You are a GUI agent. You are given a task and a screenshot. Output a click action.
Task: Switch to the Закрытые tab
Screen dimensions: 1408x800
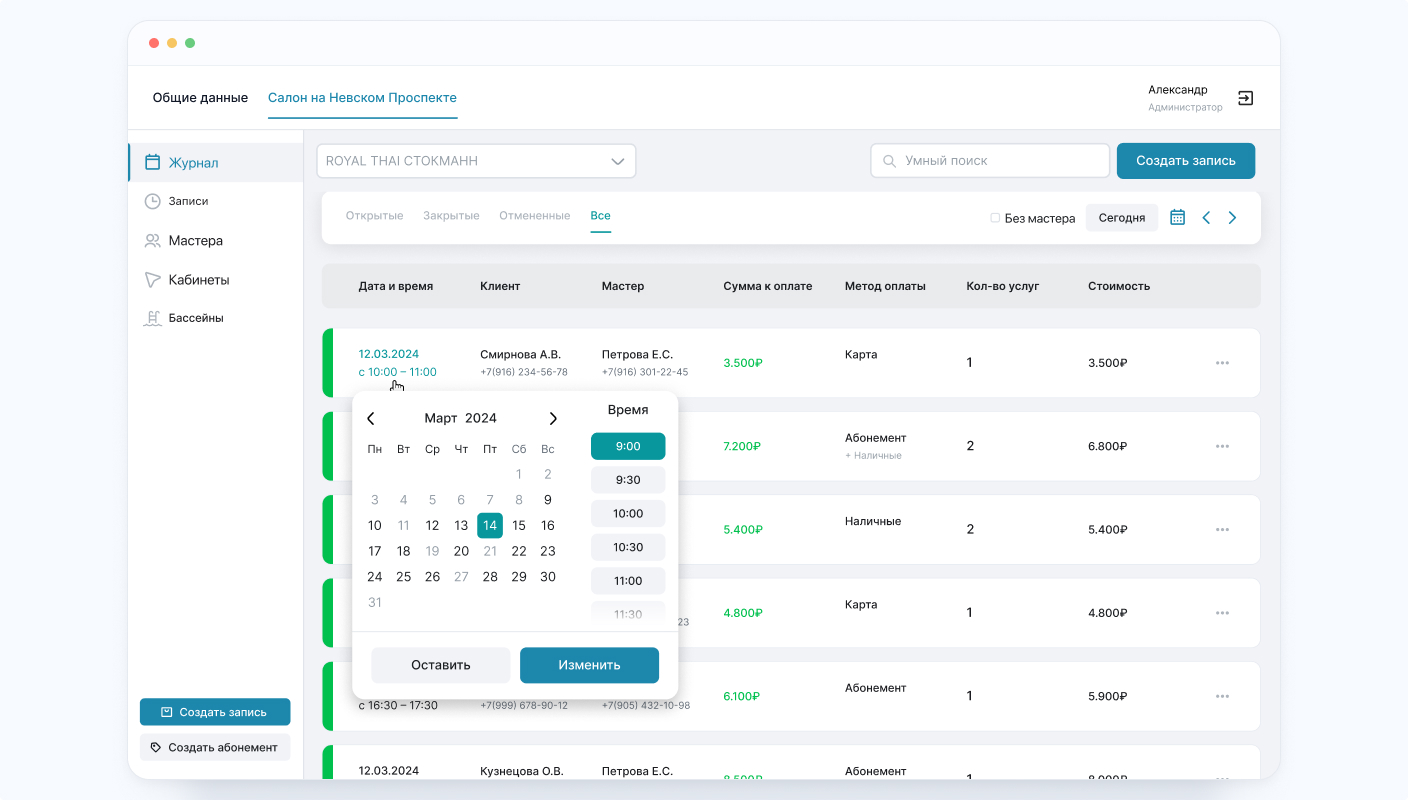pyautogui.click(x=451, y=216)
